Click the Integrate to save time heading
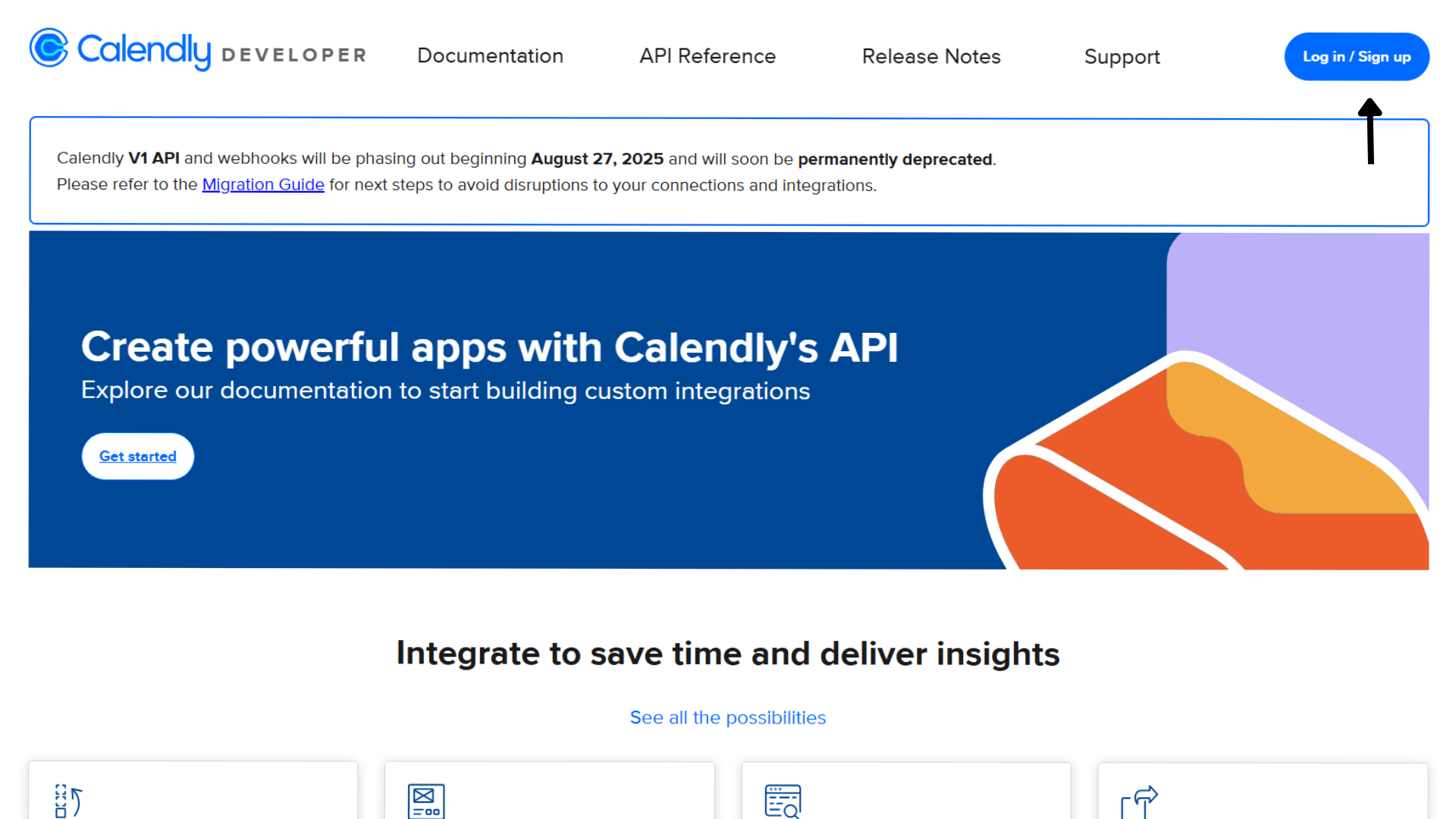 click(x=727, y=654)
